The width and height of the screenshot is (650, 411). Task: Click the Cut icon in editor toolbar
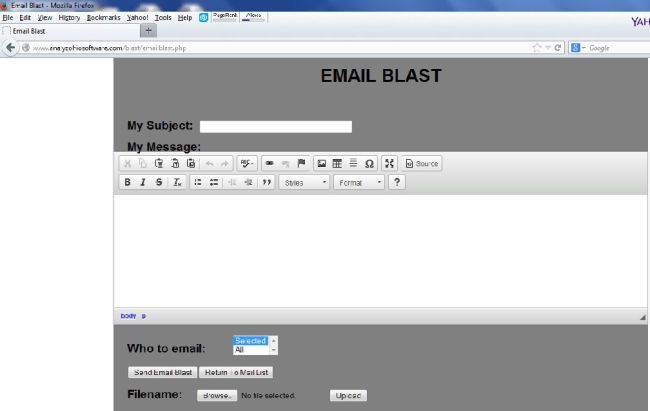click(128, 164)
